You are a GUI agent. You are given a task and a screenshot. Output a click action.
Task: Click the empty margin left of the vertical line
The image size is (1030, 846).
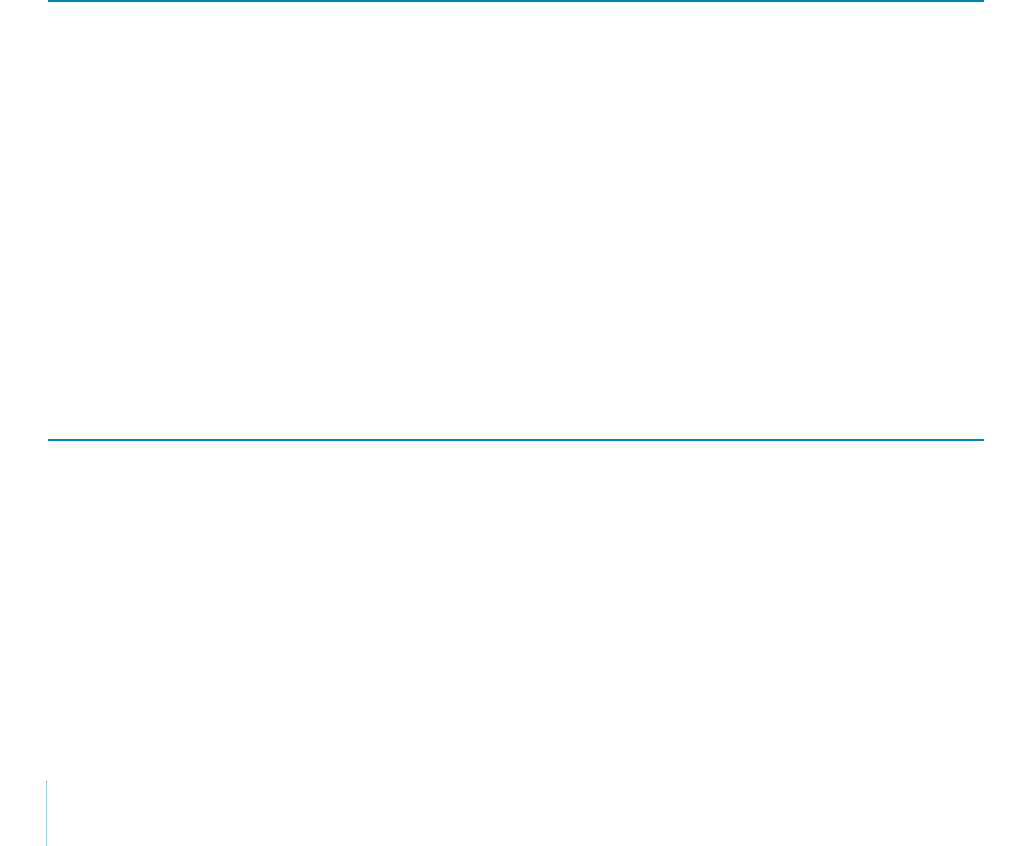[23, 814]
